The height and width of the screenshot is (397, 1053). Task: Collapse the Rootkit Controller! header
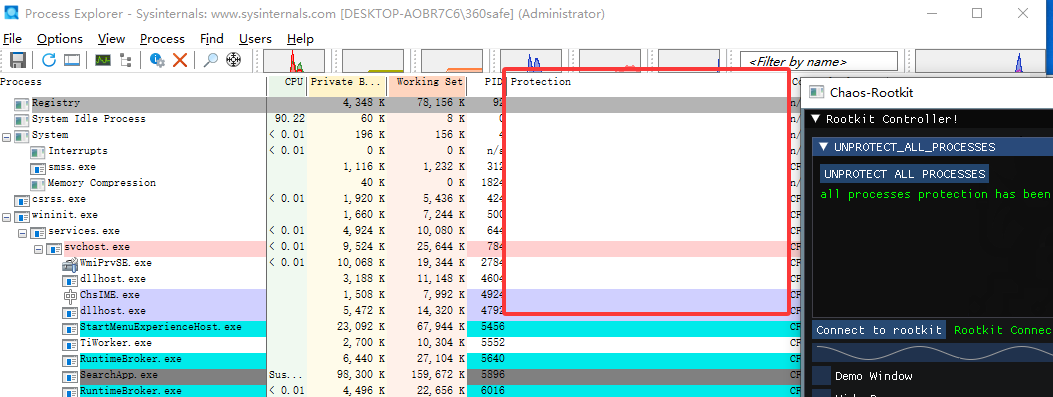[816, 119]
